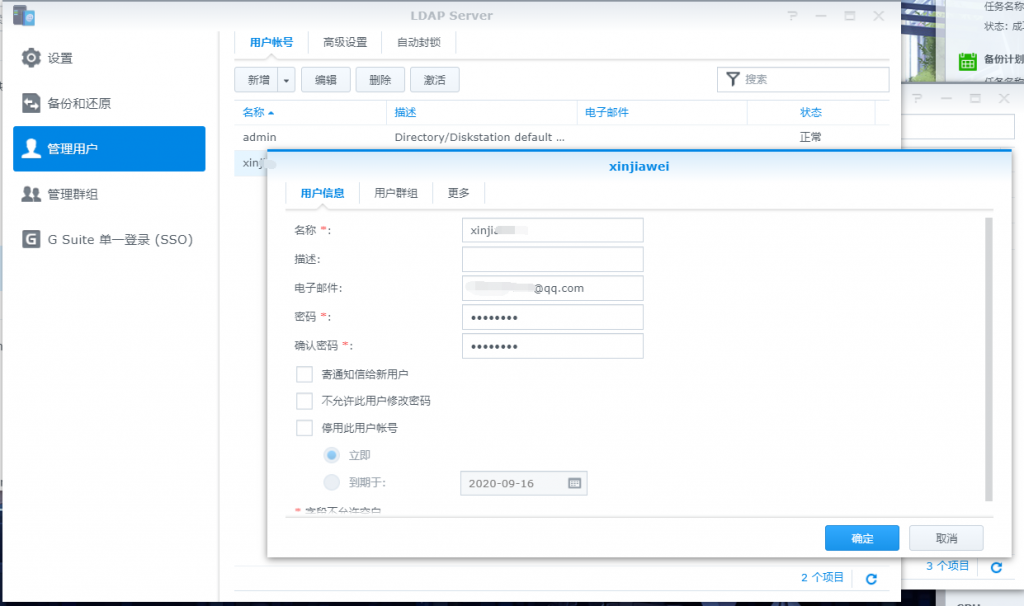Open calendar picker for expiry date
This screenshot has width=1024, height=606.
click(575, 483)
